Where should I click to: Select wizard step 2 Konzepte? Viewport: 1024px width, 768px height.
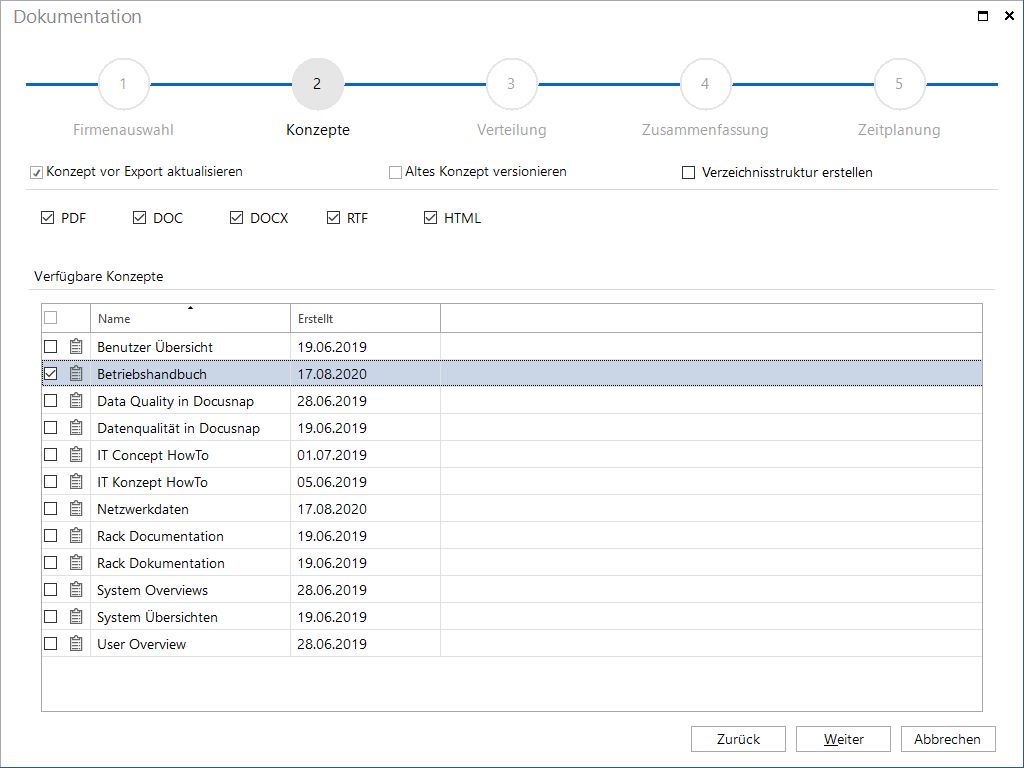317,84
